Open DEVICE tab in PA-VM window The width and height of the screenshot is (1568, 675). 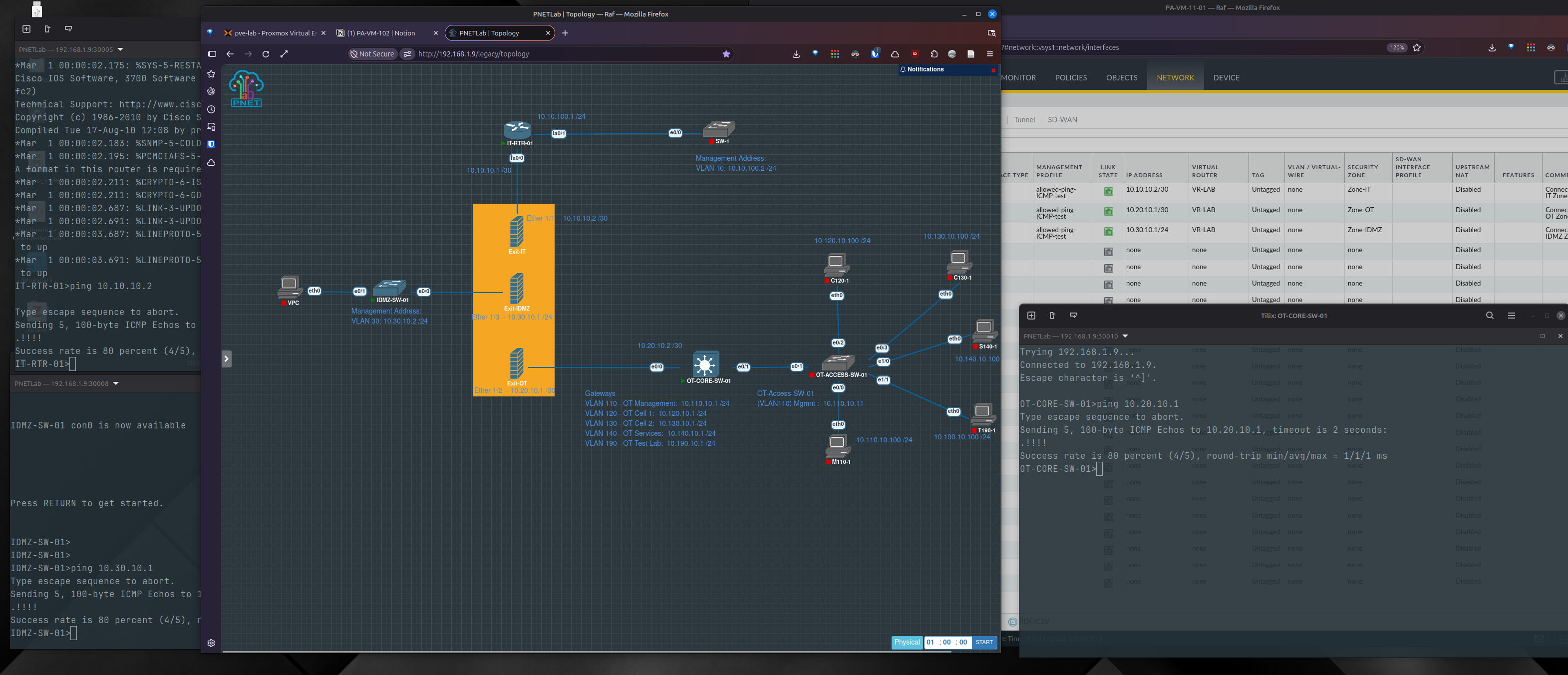1226,78
